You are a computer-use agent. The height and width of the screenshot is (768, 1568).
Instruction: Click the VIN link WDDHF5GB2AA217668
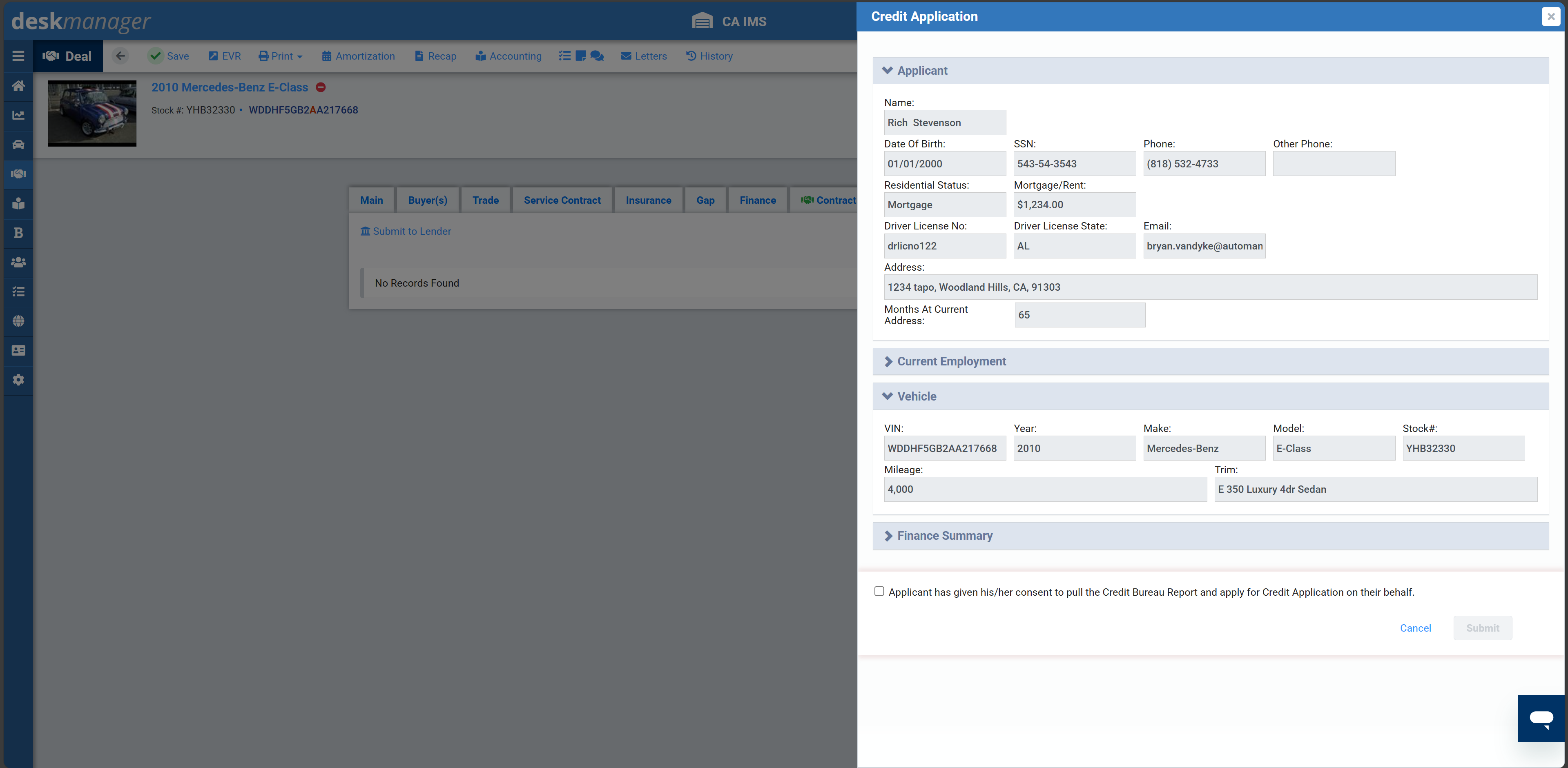click(x=303, y=110)
